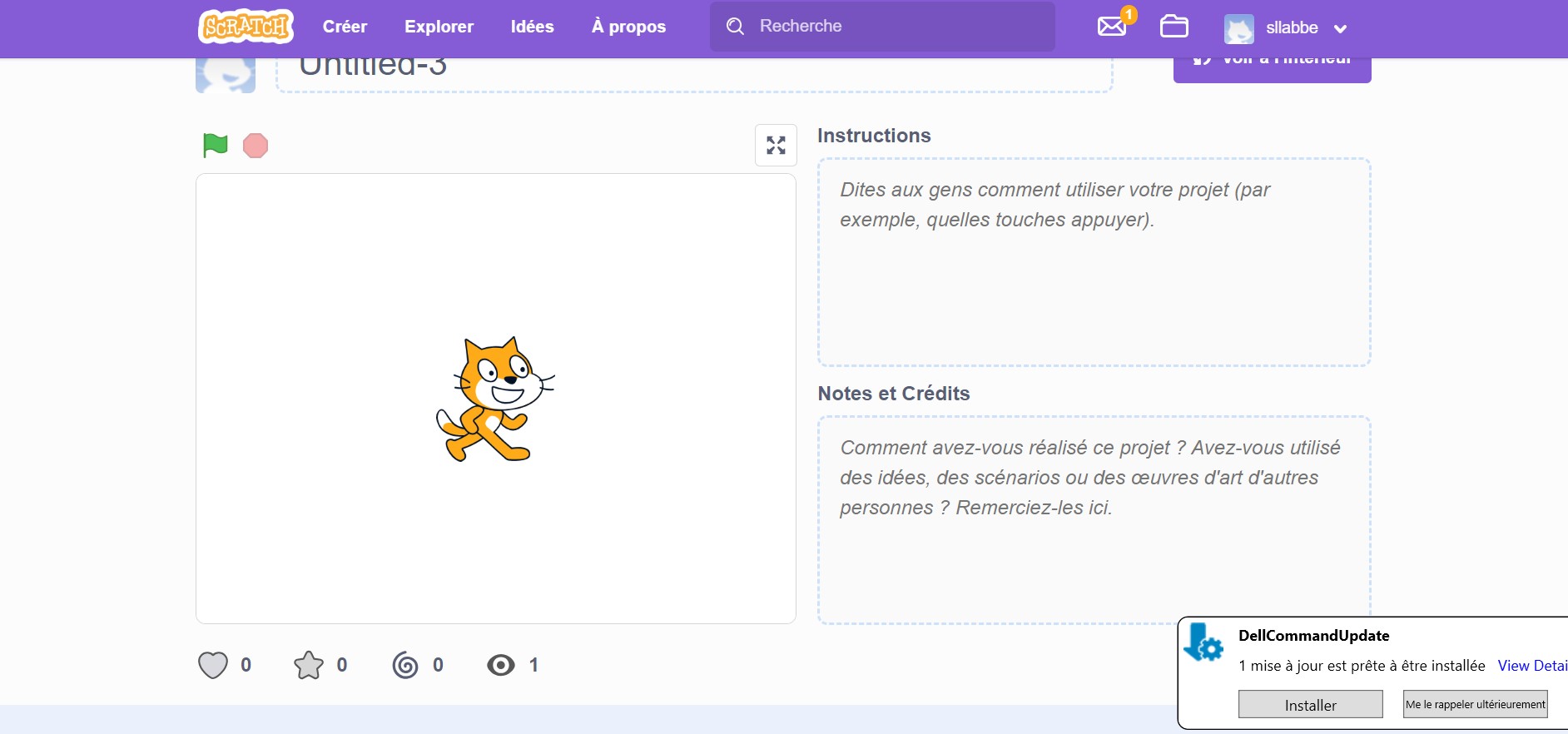Open the Créer menu

tap(345, 27)
